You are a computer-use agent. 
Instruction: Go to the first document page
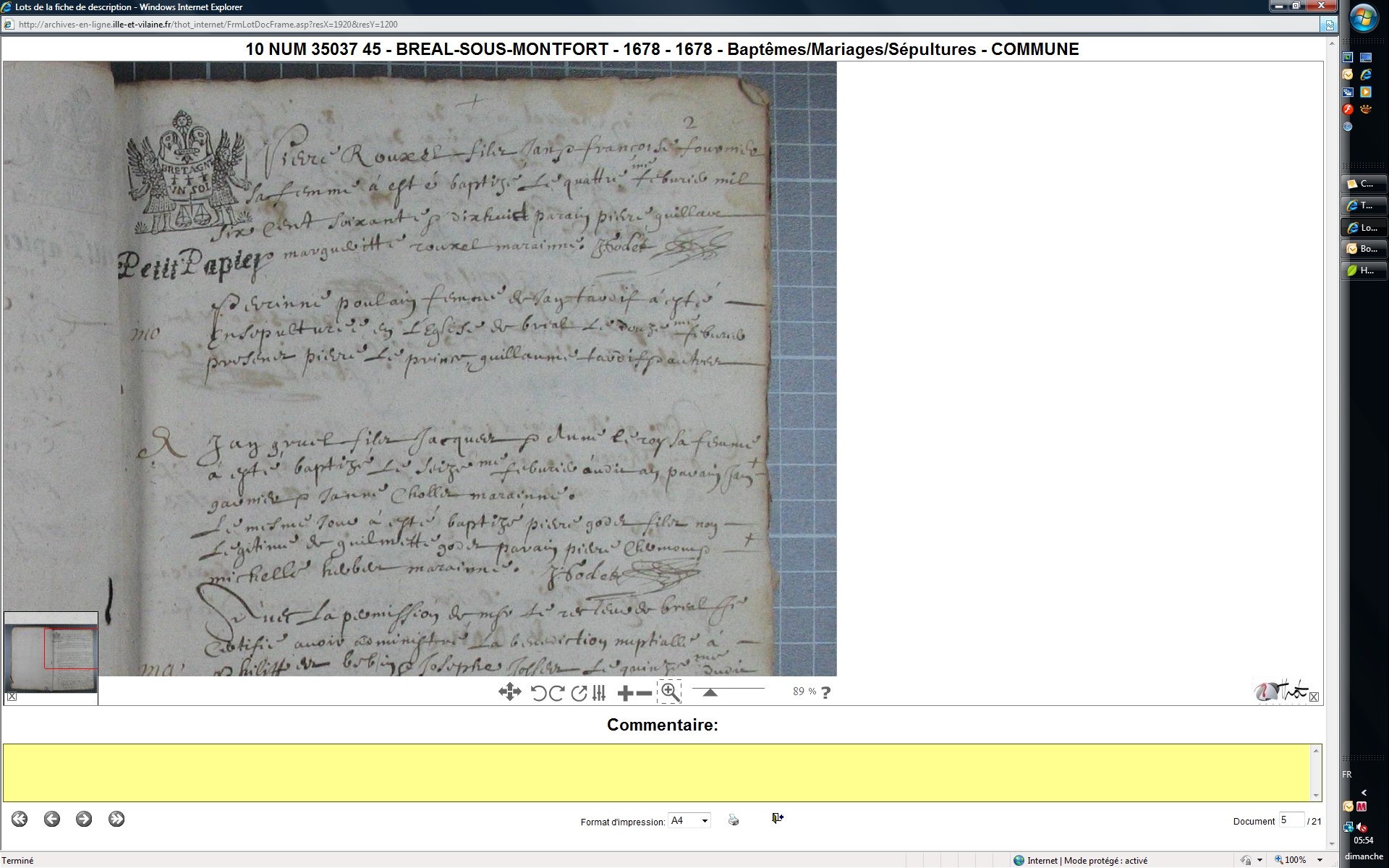pos(20,819)
